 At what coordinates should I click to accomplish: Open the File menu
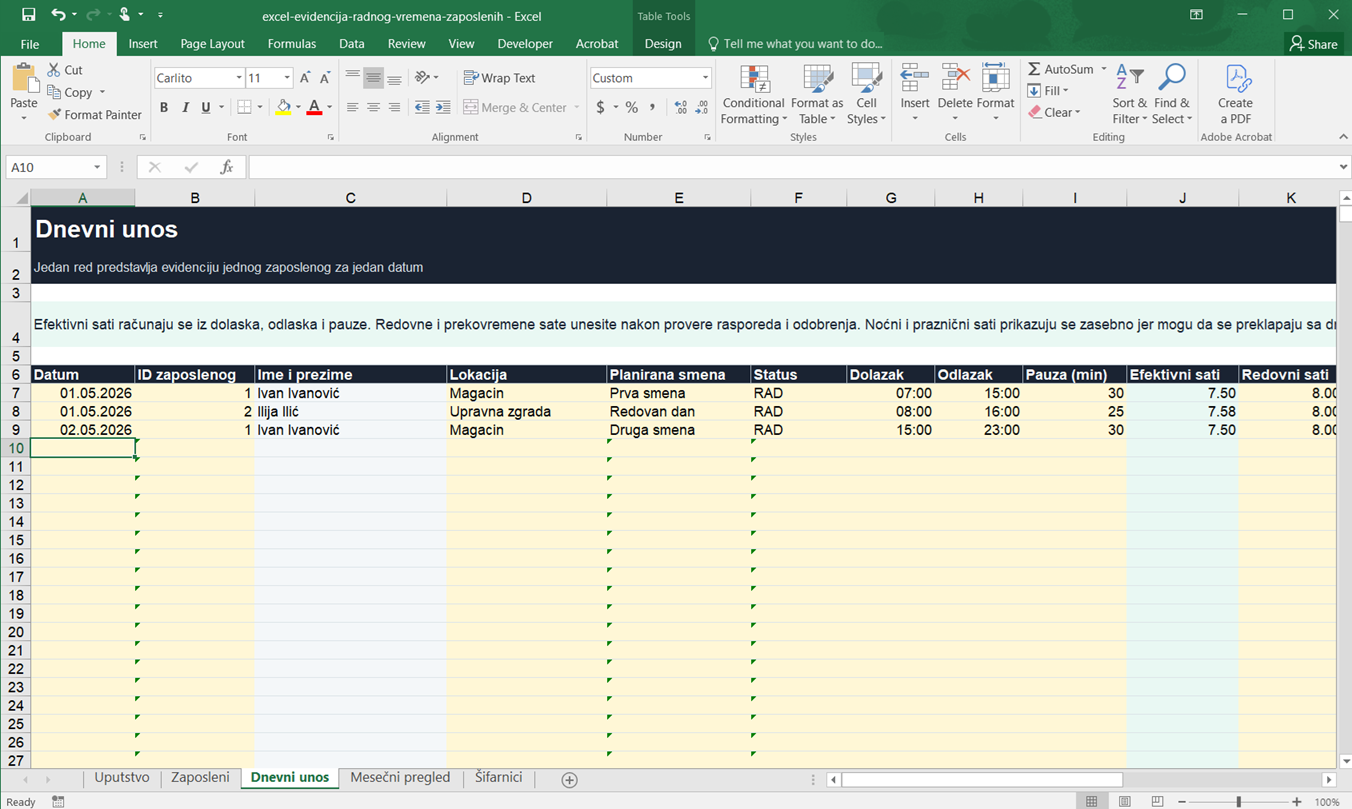pos(30,44)
